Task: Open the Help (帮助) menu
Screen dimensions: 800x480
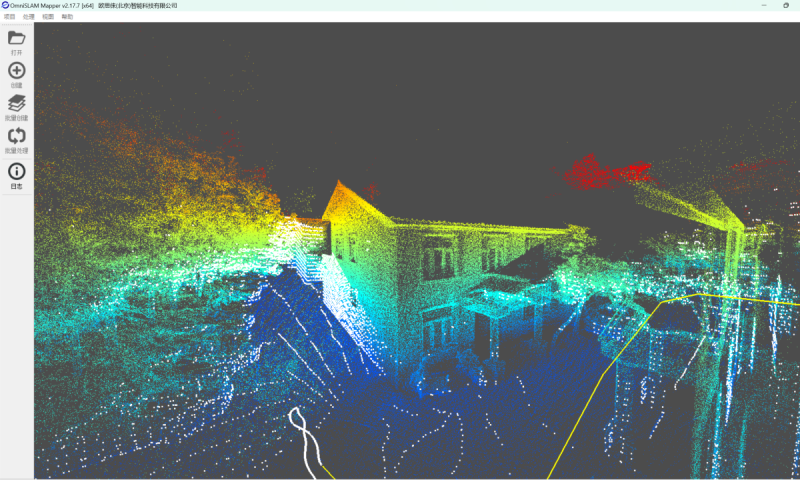Action: point(67,17)
